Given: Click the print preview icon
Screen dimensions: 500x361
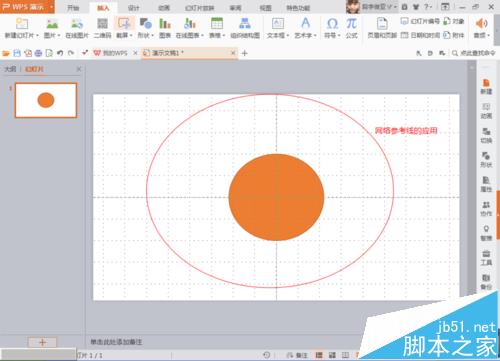Looking at the screenshot, I should click(49, 53).
